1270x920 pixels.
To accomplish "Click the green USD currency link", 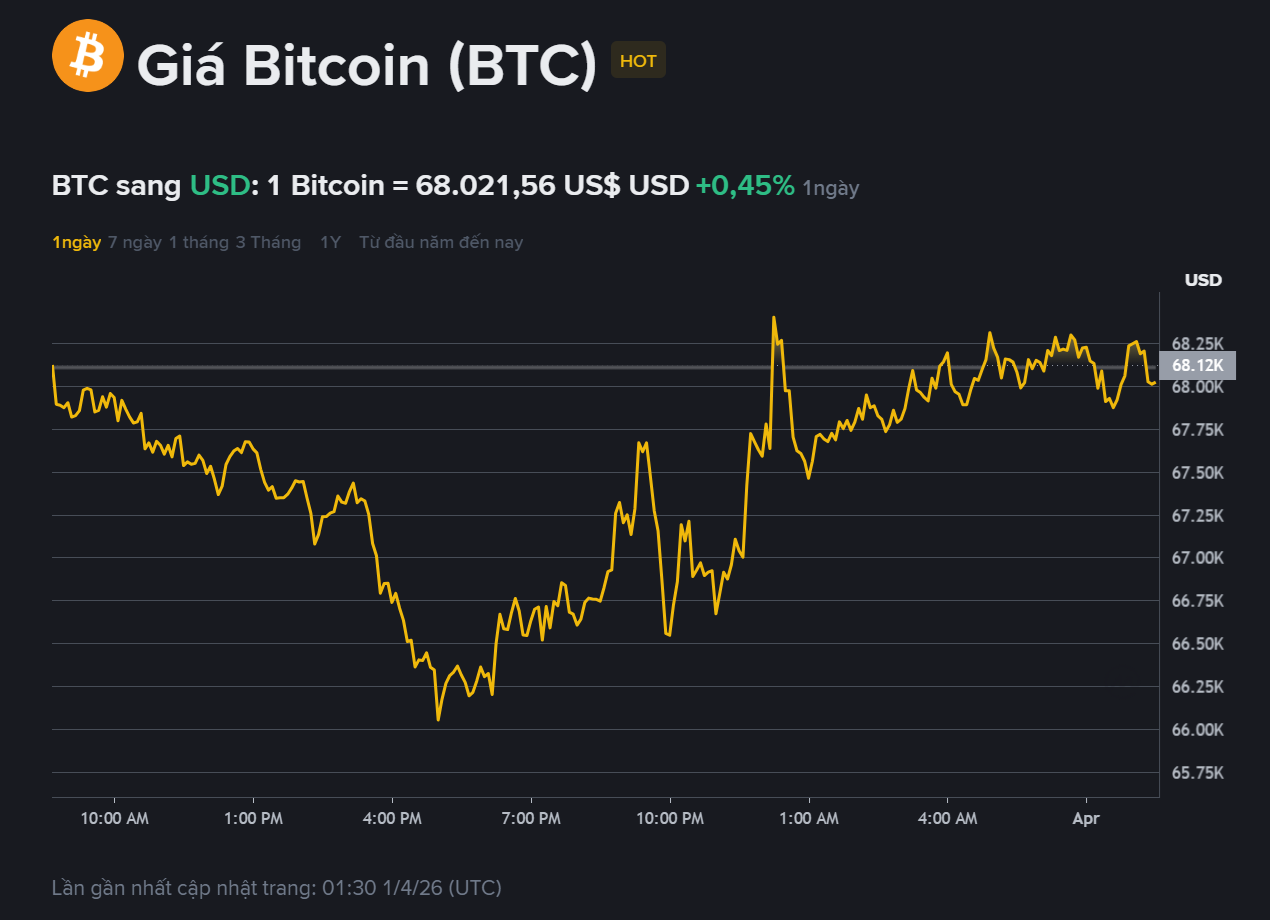I will [219, 185].
